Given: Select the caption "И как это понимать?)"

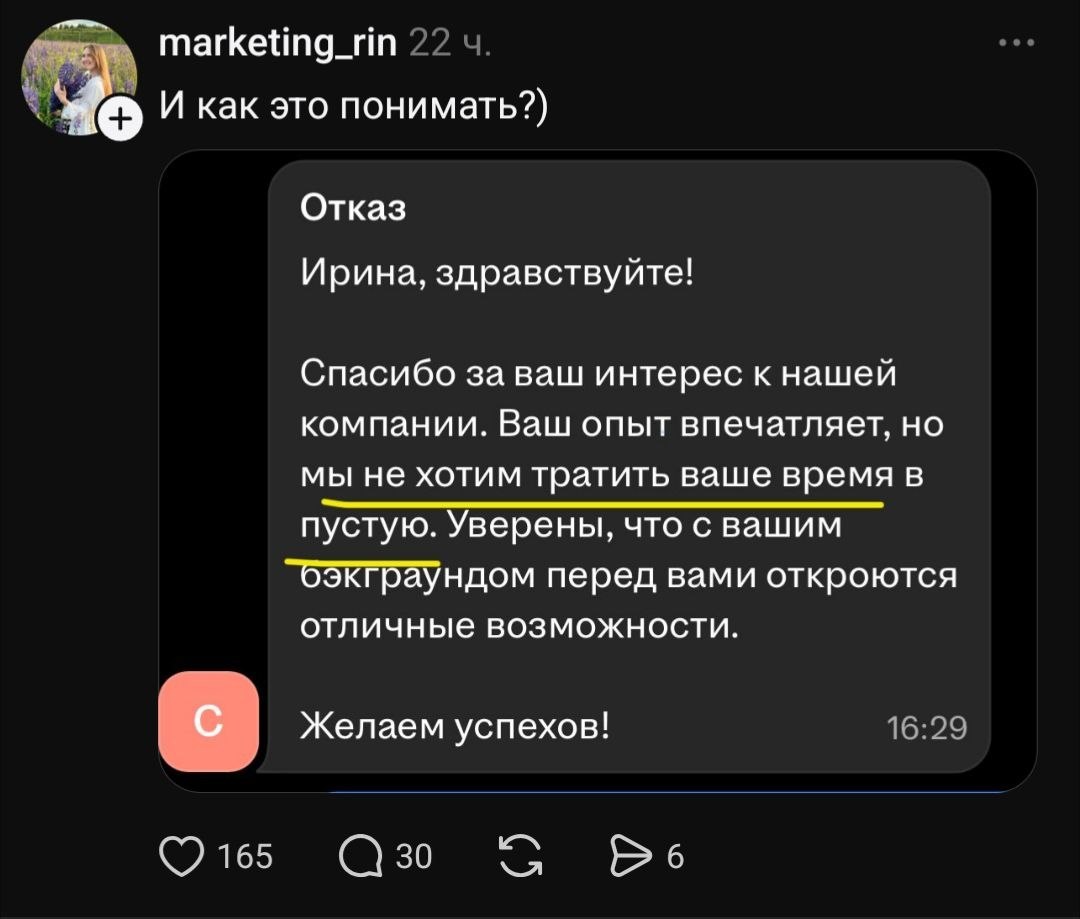Looking at the screenshot, I should point(353,105).
